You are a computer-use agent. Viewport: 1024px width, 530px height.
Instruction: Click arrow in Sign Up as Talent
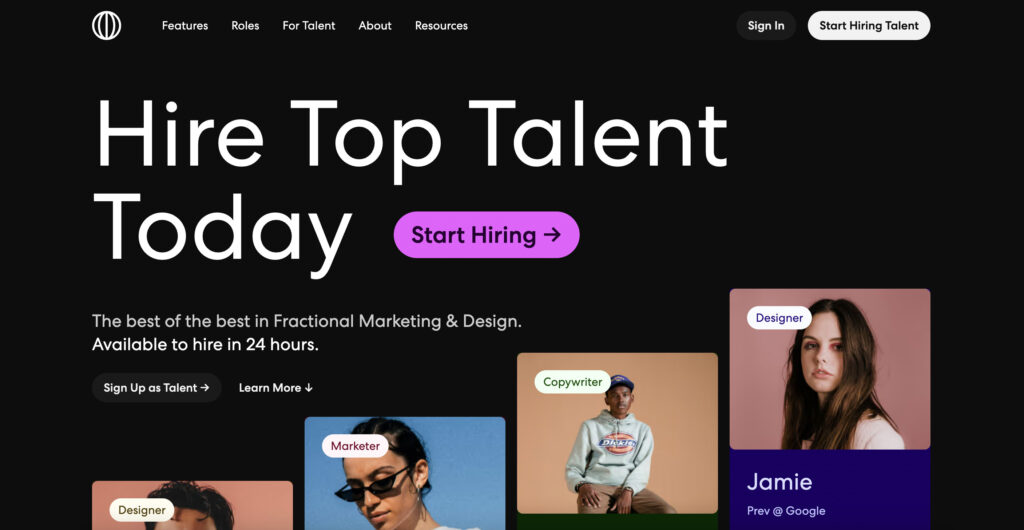pyautogui.click(x=205, y=388)
